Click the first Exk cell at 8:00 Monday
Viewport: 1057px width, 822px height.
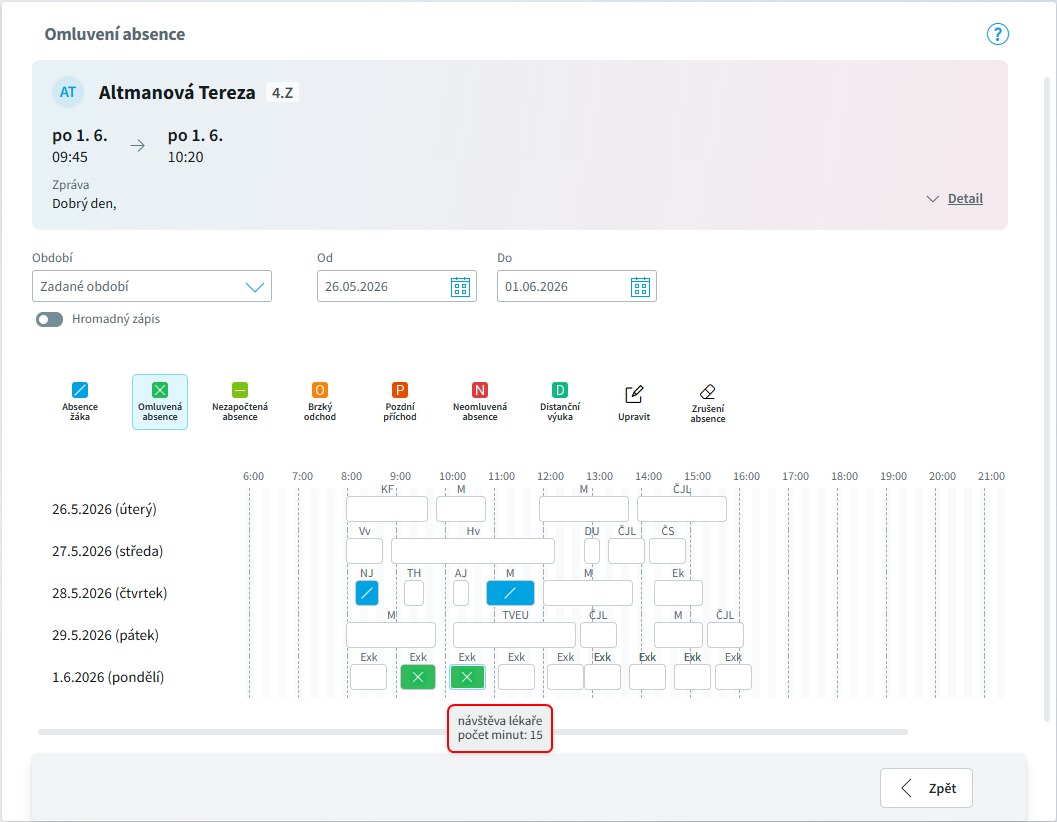[x=368, y=677]
